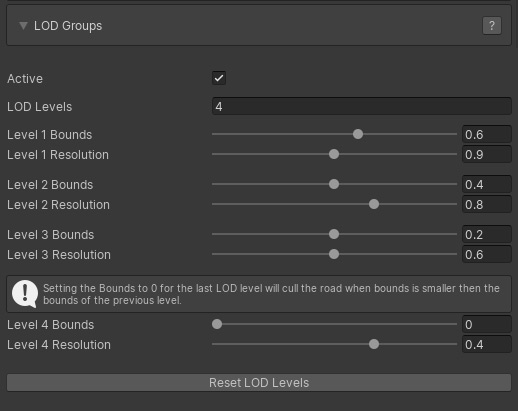Click the Level 1 Bounds slider handle
Image resolution: width=518 pixels, height=411 pixels.
358,134
